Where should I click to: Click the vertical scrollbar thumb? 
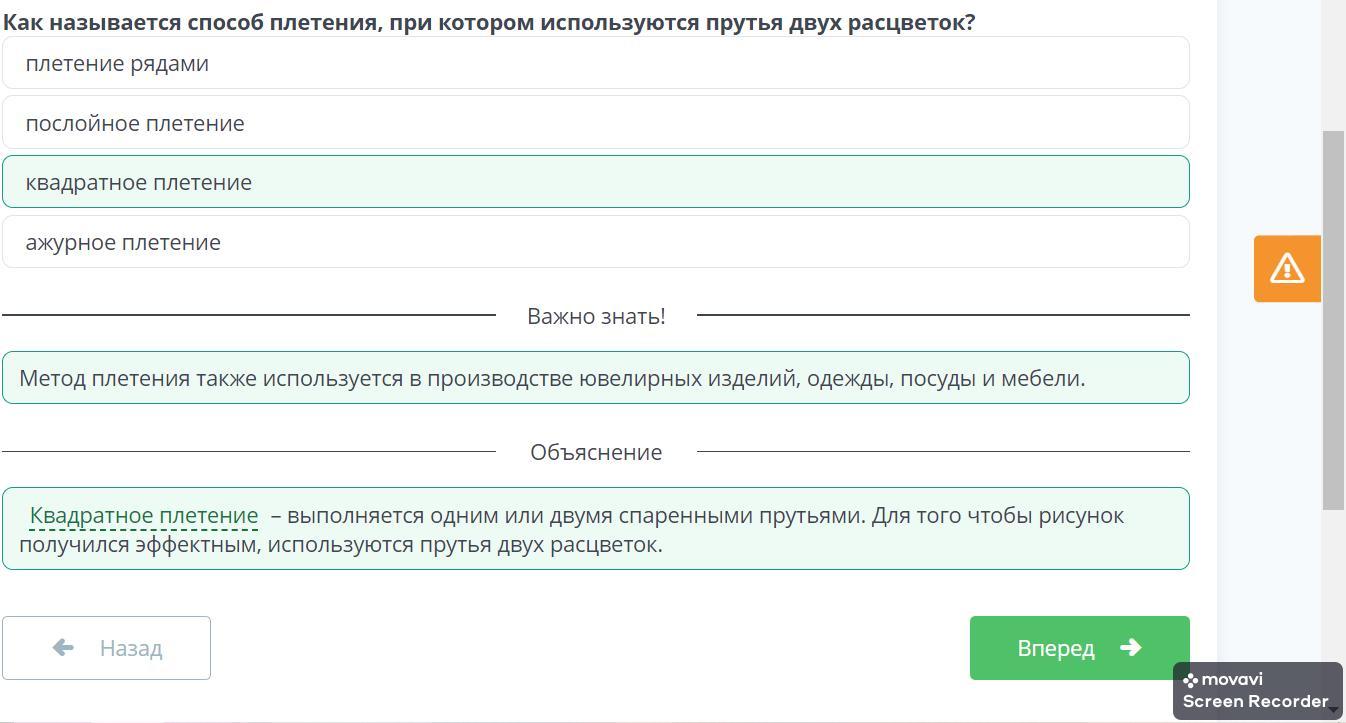click(1334, 320)
